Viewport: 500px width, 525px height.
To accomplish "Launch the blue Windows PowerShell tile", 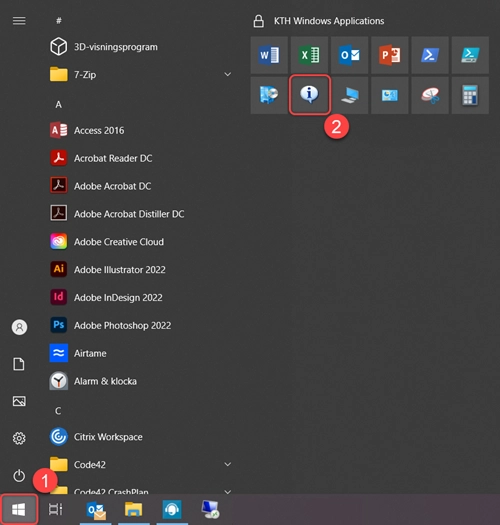I will [x=430, y=55].
